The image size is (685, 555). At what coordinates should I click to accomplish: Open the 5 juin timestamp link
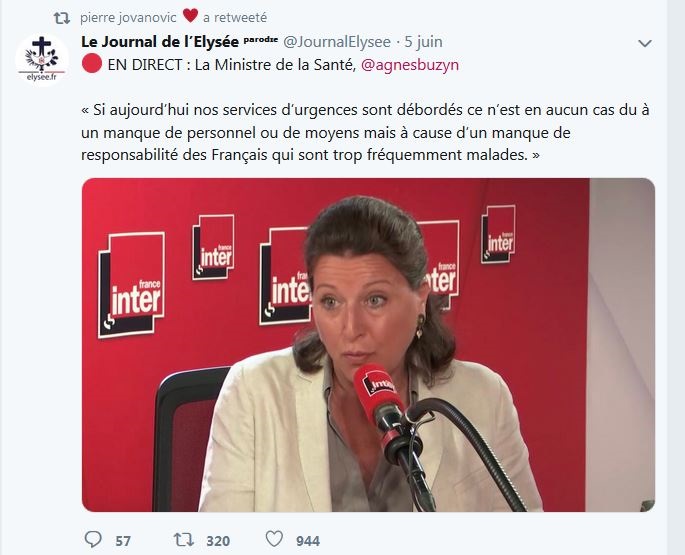coord(423,42)
